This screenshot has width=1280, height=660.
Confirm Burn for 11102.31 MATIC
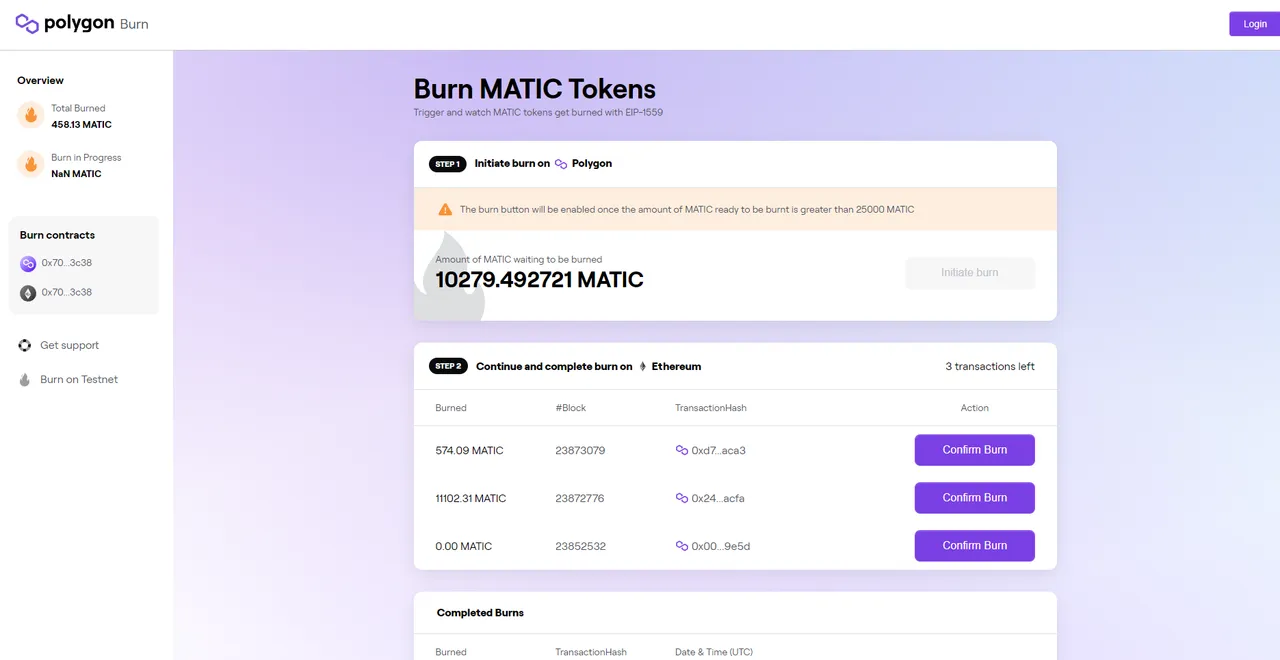974,498
